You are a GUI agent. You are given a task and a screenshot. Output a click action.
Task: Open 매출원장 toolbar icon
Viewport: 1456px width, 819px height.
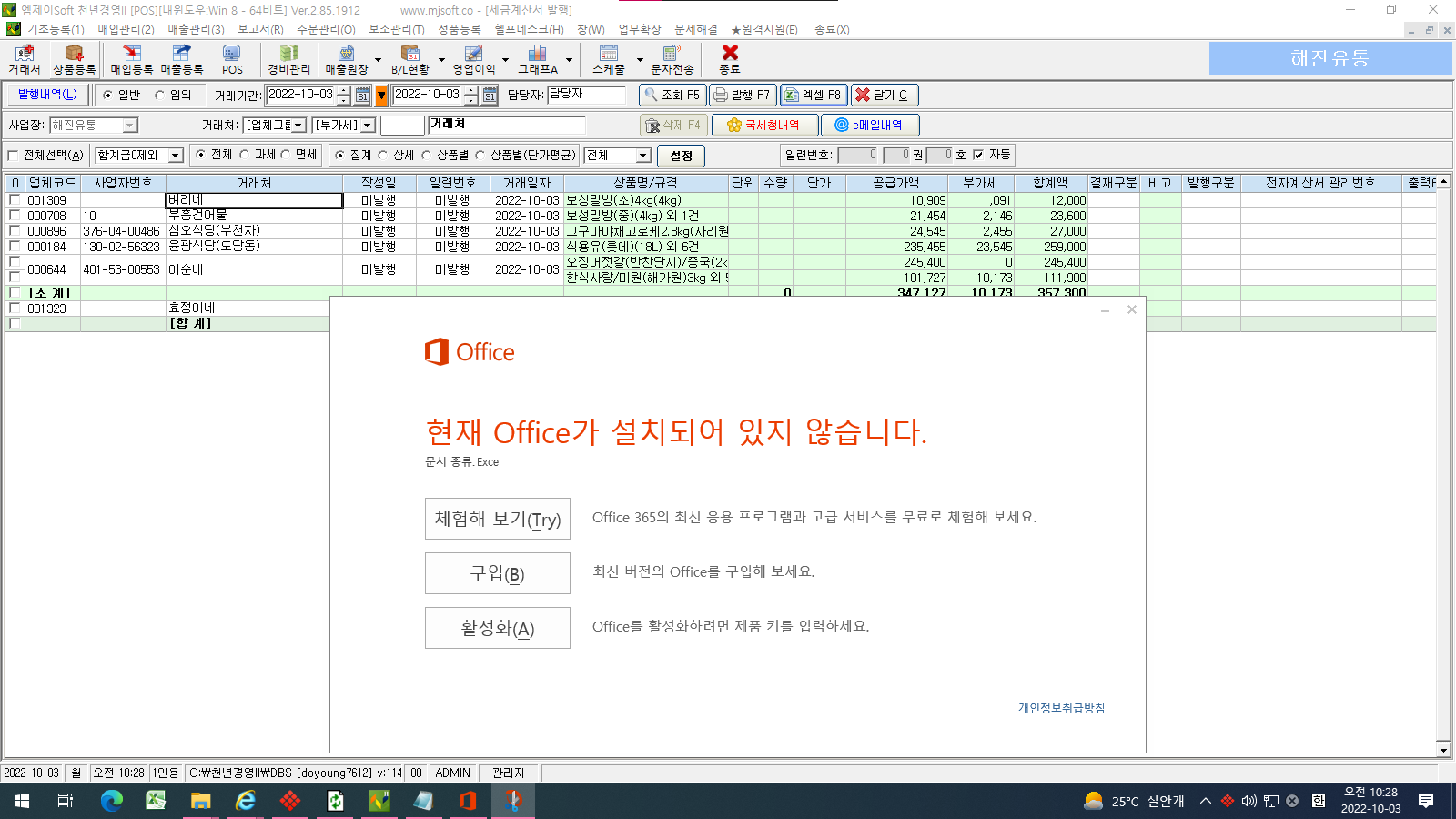tap(347, 60)
